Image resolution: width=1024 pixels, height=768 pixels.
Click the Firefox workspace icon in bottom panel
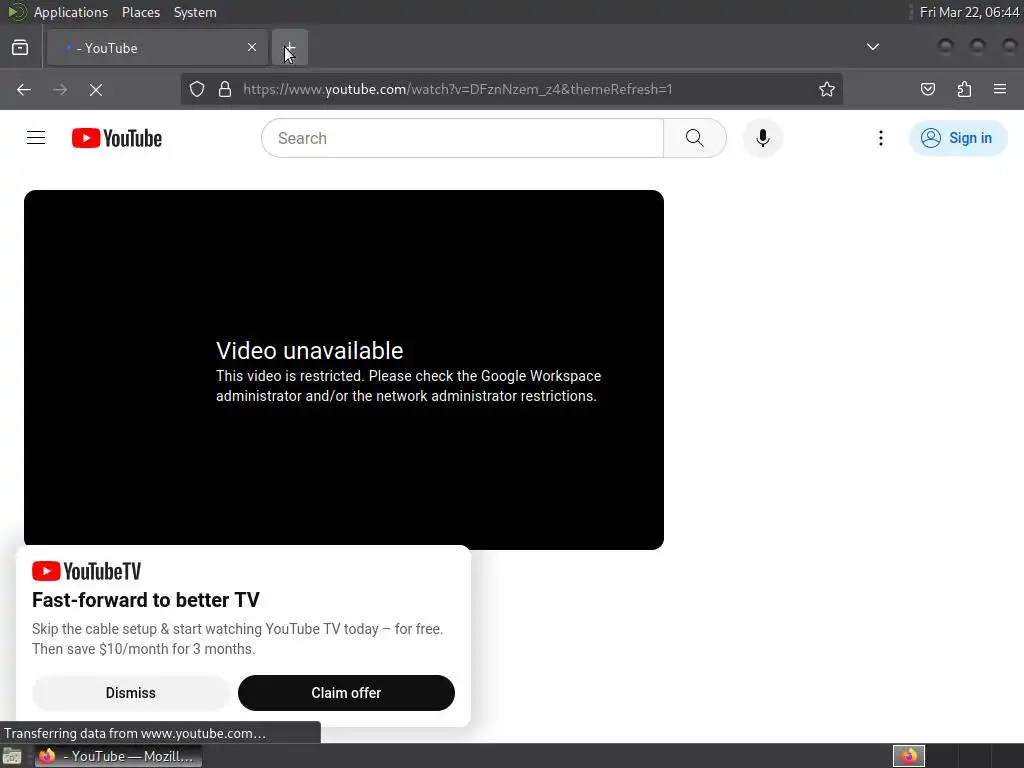click(909, 756)
